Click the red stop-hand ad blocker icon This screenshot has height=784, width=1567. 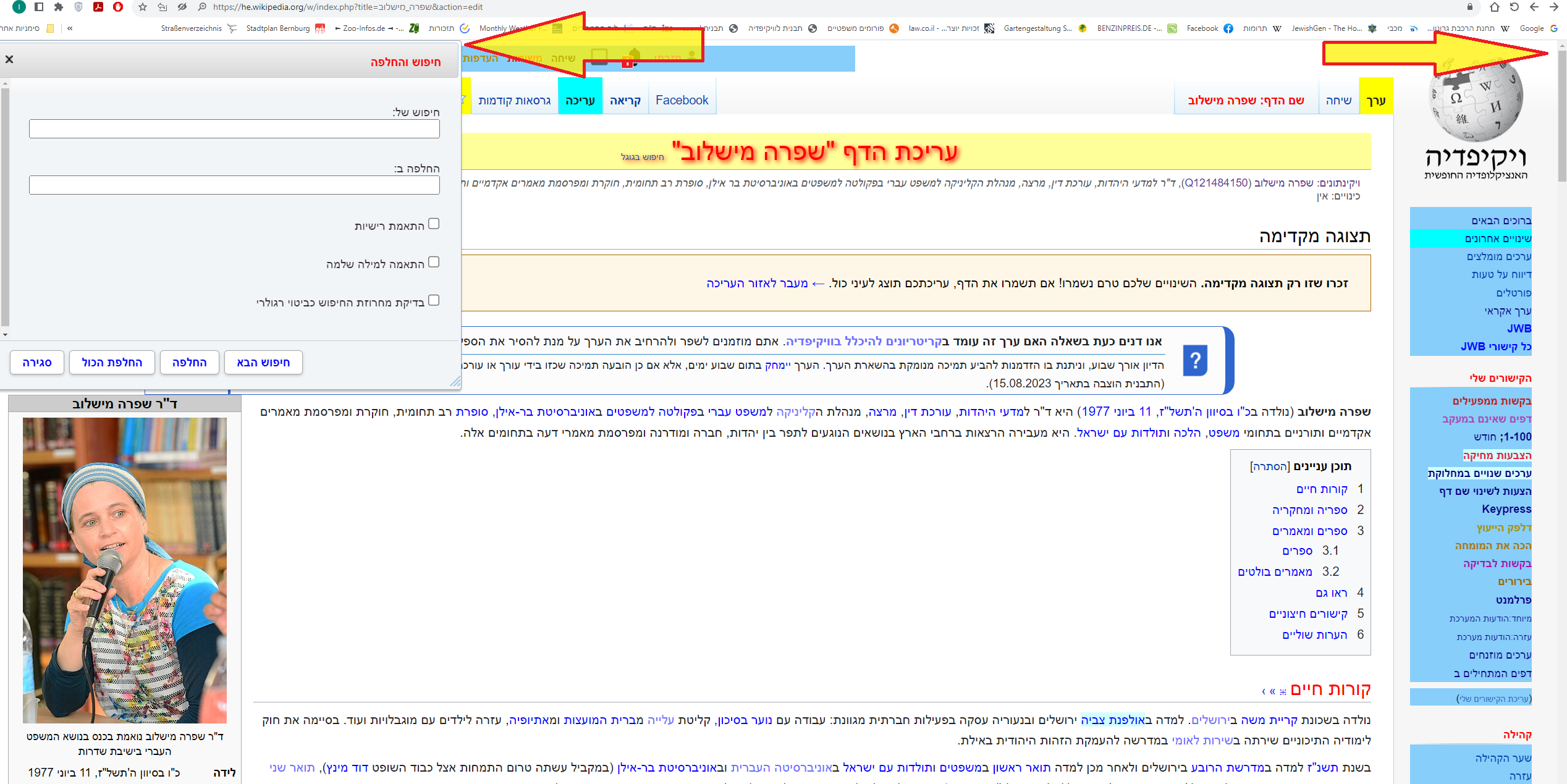(x=118, y=7)
